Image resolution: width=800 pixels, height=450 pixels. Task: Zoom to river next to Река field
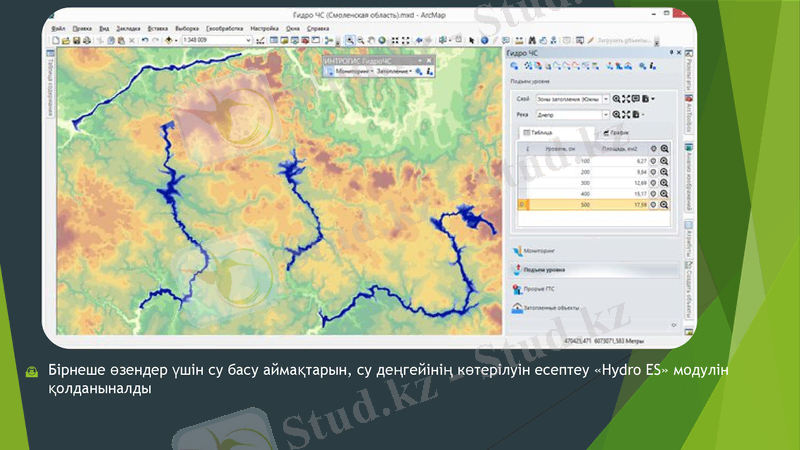pos(616,115)
